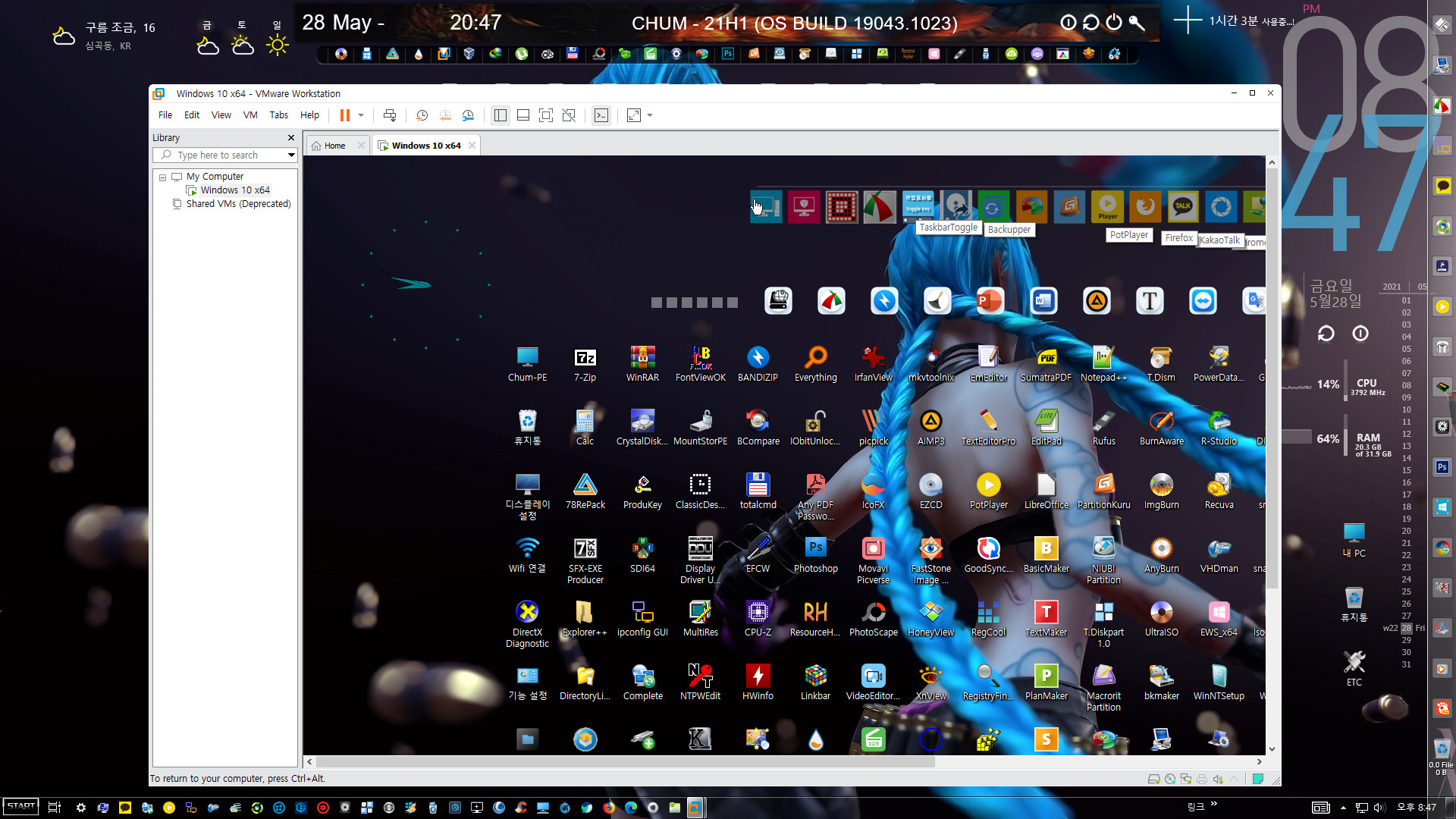
Task: Open Notepad++ icon in the VM
Action: pyautogui.click(x=1103, y=363)
